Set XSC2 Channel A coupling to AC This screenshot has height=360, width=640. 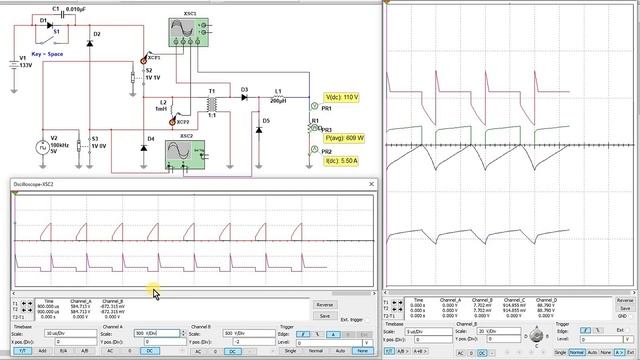click(x=110, y=351)
